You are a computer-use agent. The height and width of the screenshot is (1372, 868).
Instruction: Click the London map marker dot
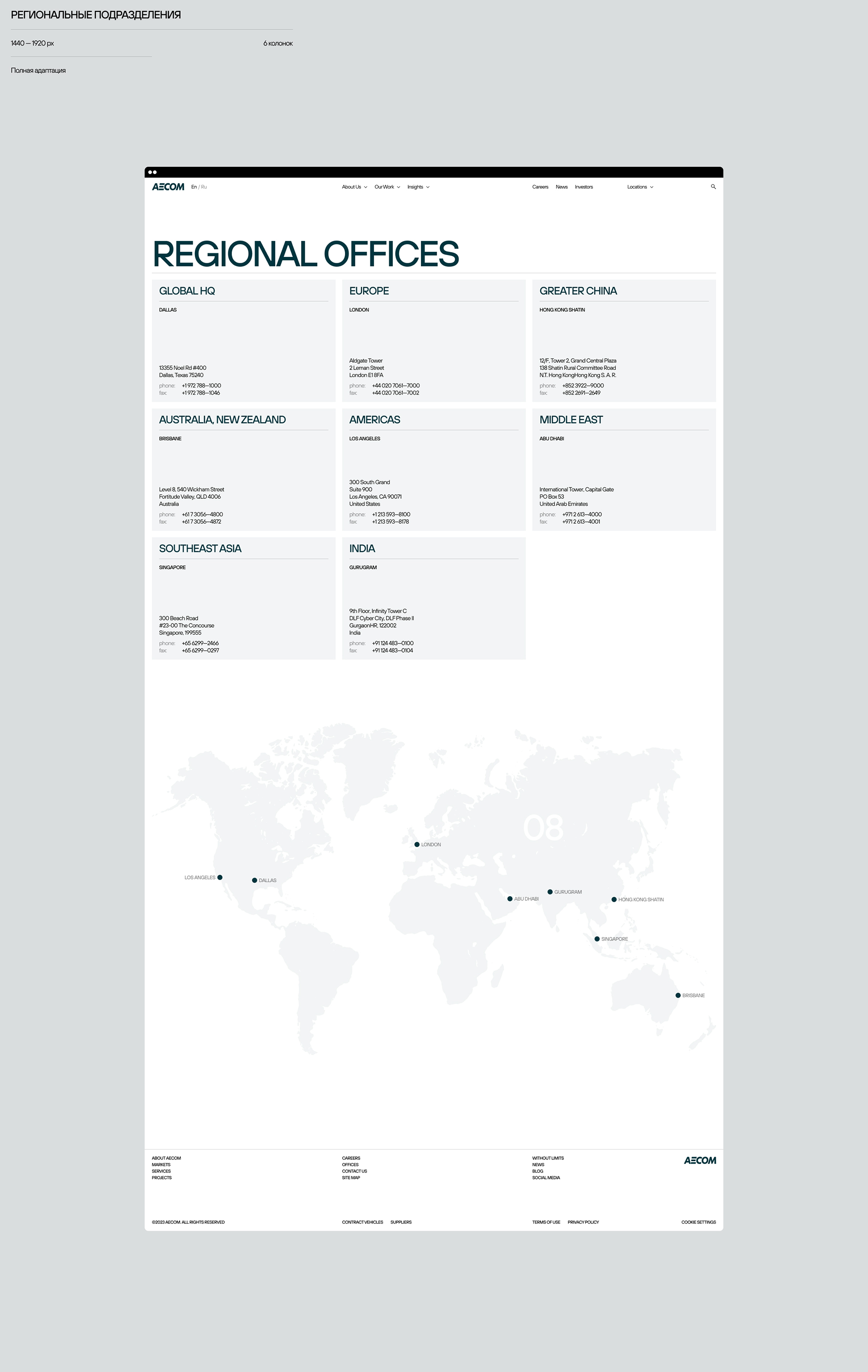tap(417, 844)
